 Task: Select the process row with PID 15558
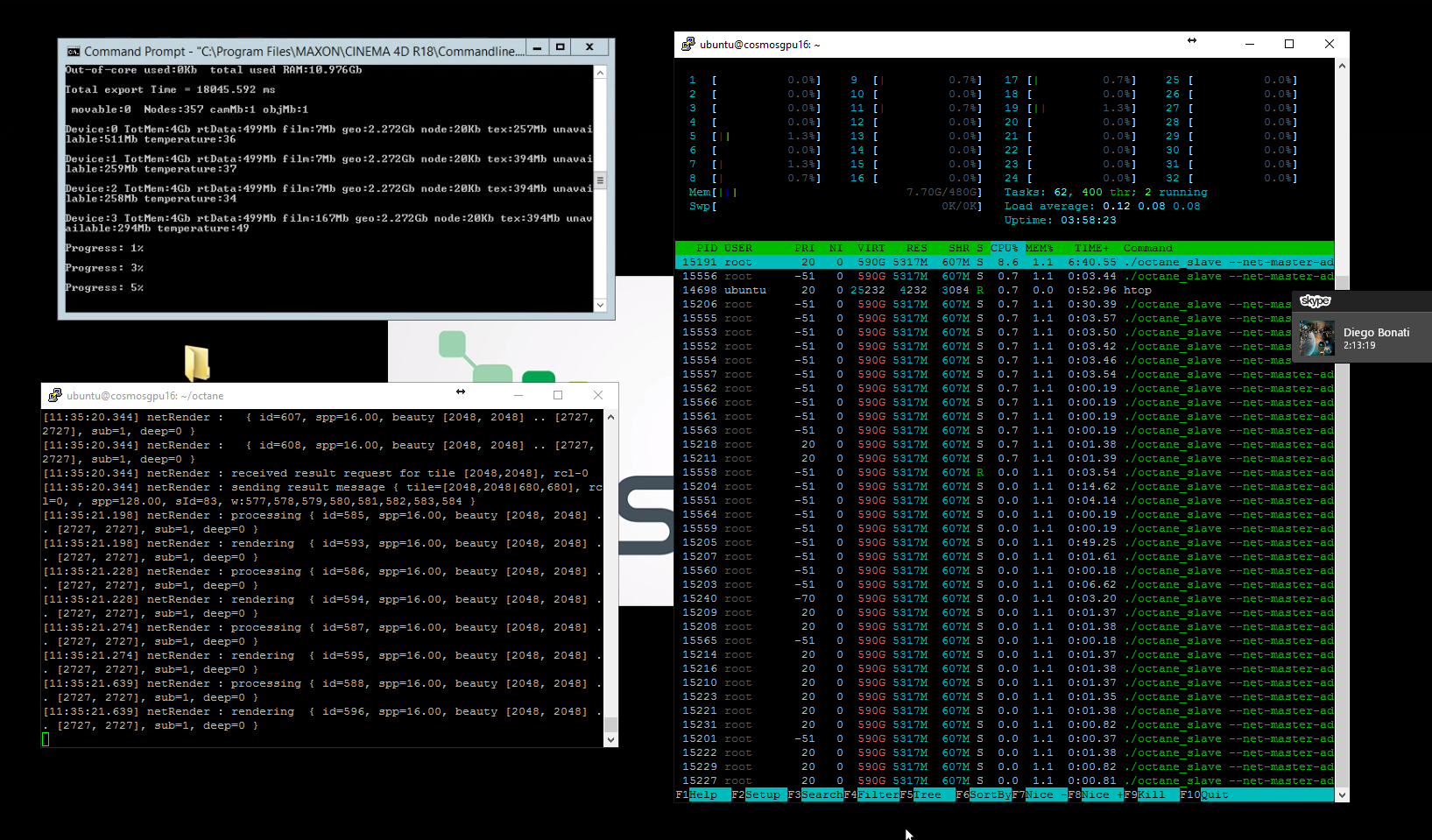tap(1005, 473)
